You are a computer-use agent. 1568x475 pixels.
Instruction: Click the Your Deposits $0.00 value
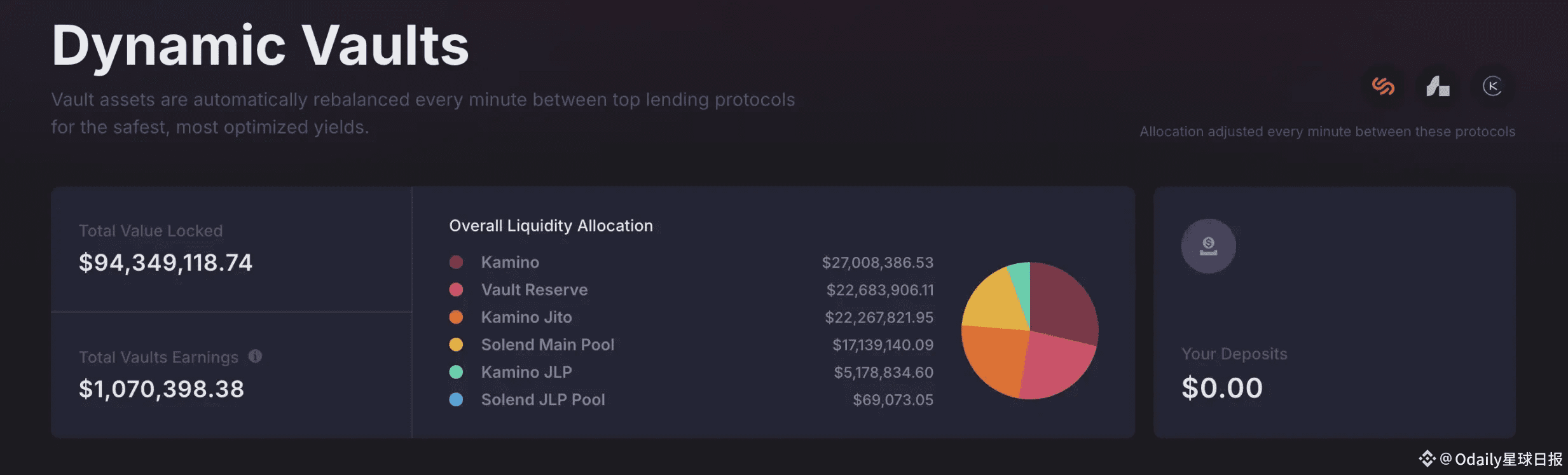click(1221, 388)
